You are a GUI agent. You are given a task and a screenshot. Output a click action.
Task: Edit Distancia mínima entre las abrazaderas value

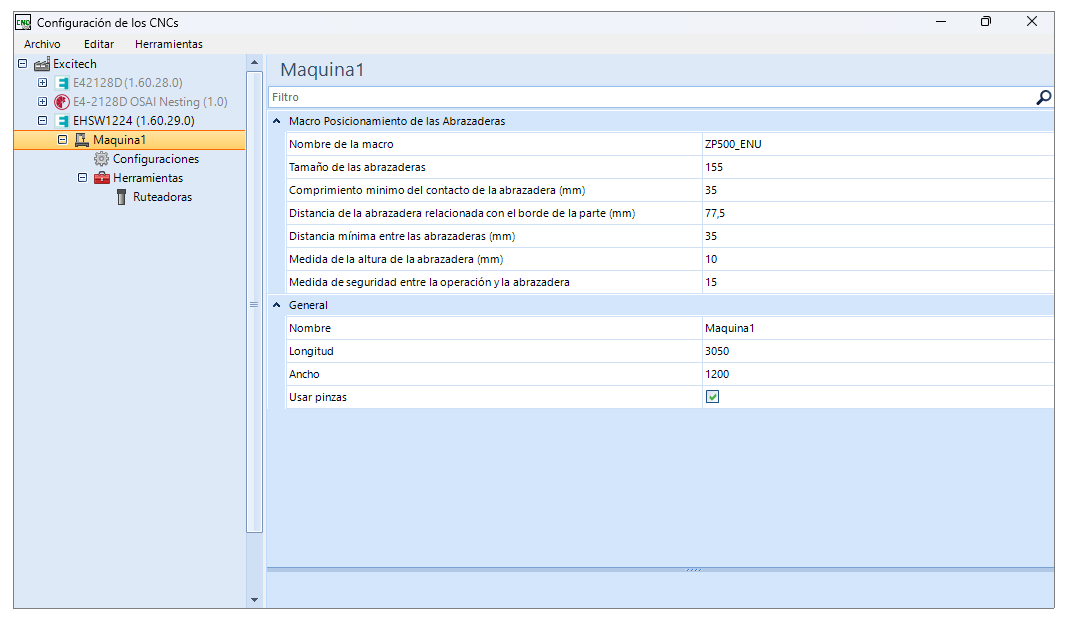click(x=877, y=236)
